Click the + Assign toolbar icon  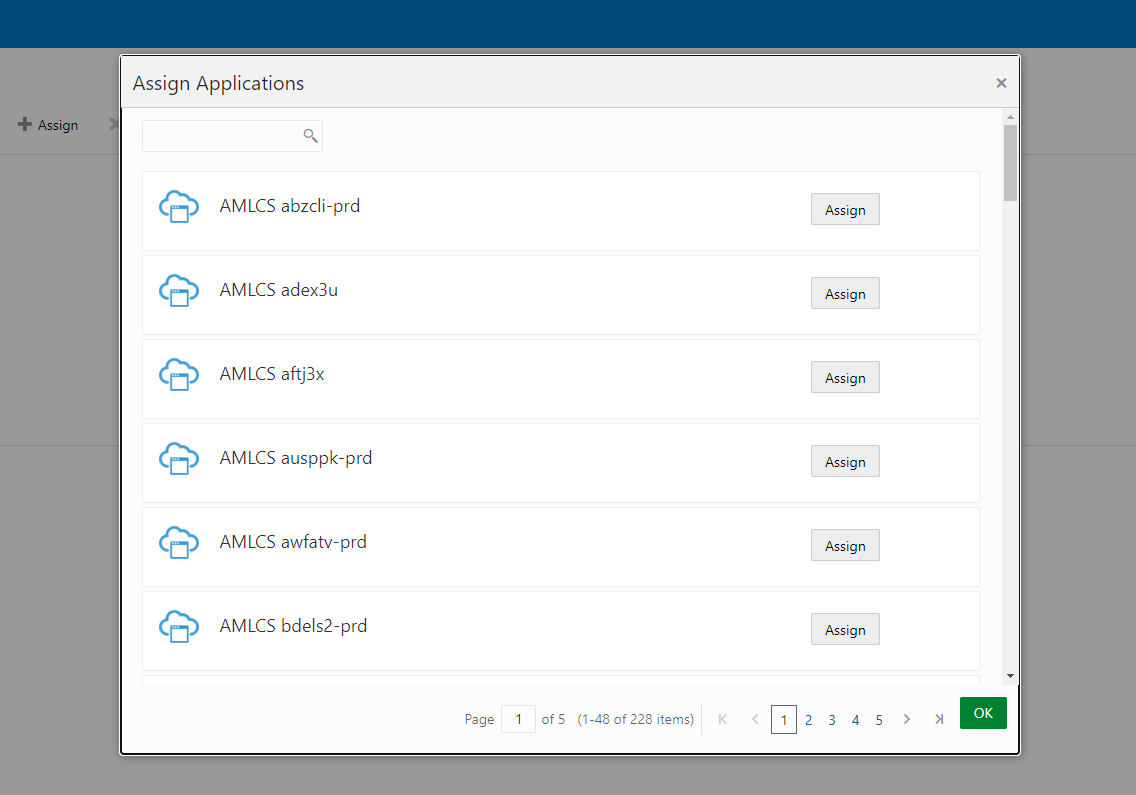click(x=48, y=124)
